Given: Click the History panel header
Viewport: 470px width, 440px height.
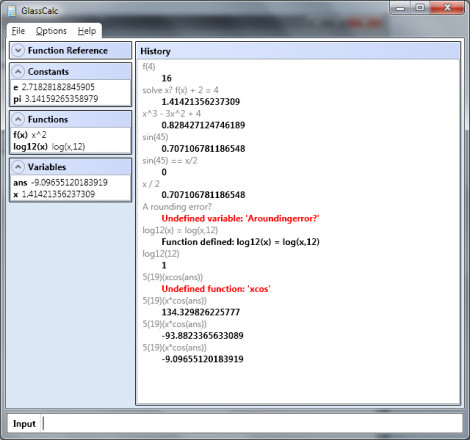Looking at the screenshot, I should point(298,51).
